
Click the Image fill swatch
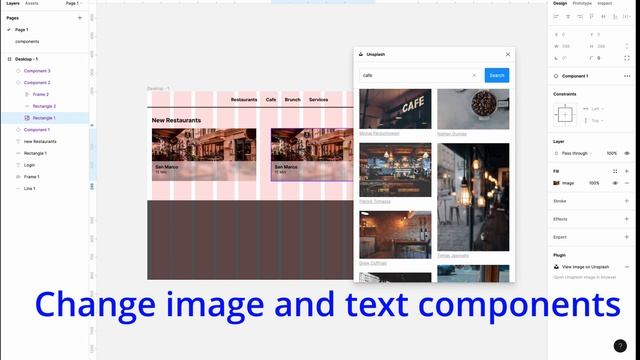click(x=556, y=183)
